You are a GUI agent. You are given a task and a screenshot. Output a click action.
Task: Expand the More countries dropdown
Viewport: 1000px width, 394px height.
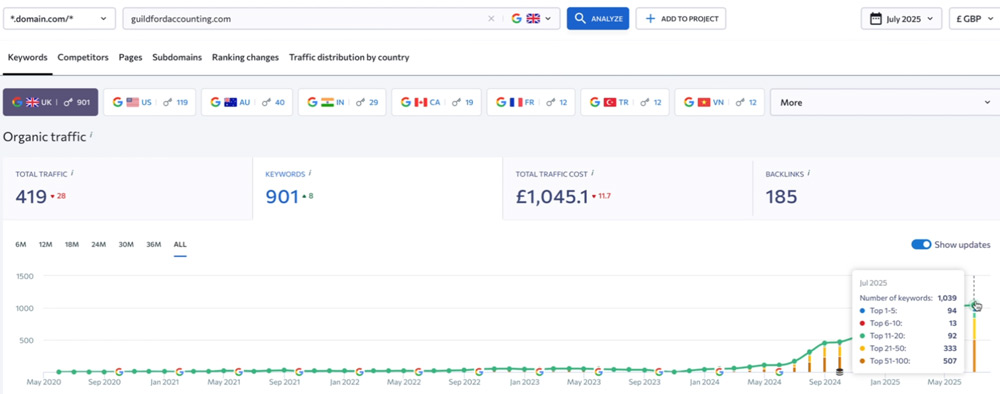pyautogui.click(x=885, y=102)
